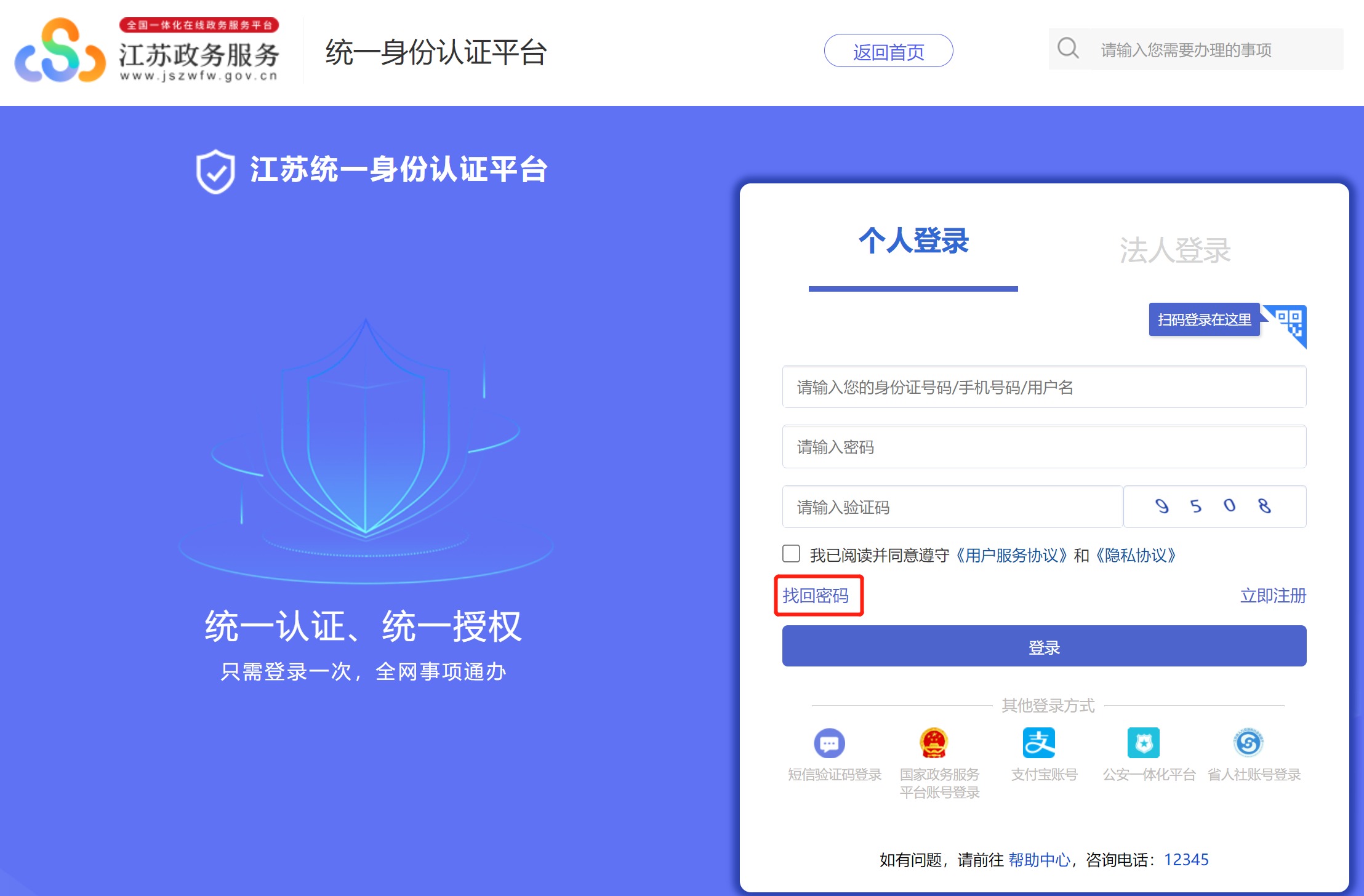
Task: Click the magnifier search icon in header
Action: tap(1068, 49)
